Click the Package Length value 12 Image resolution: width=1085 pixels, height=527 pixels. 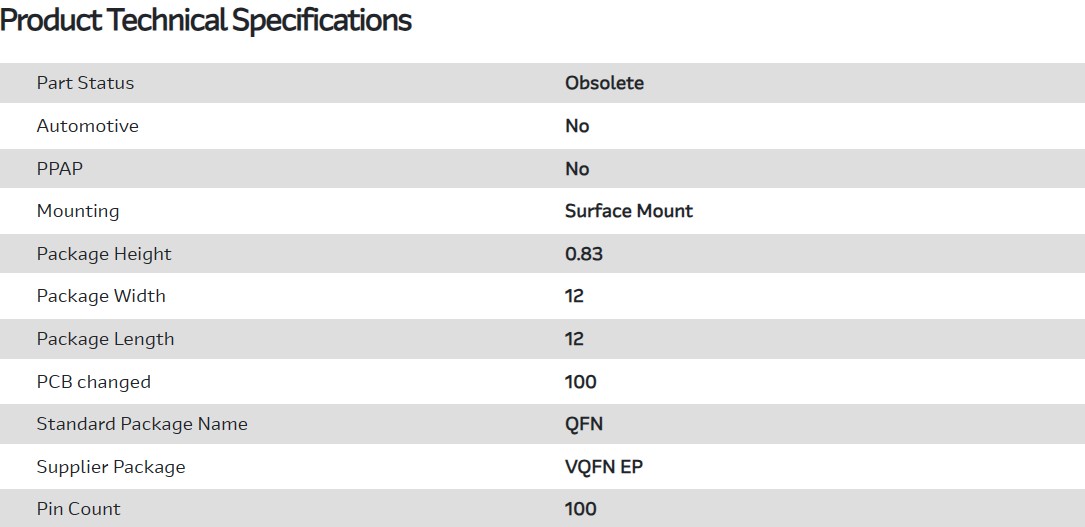pos(574,339)
